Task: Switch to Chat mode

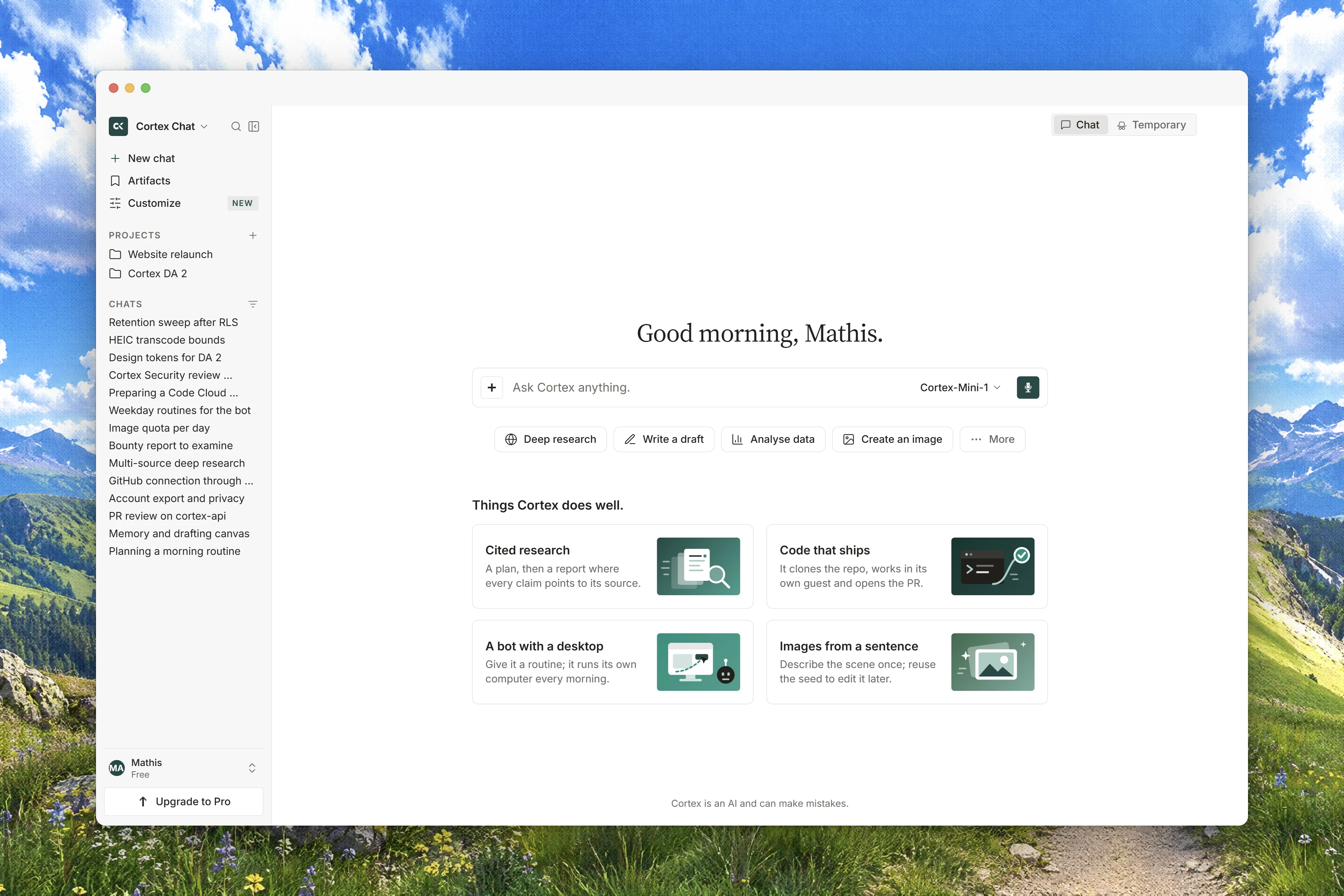Action: (x=1080, y=125)
